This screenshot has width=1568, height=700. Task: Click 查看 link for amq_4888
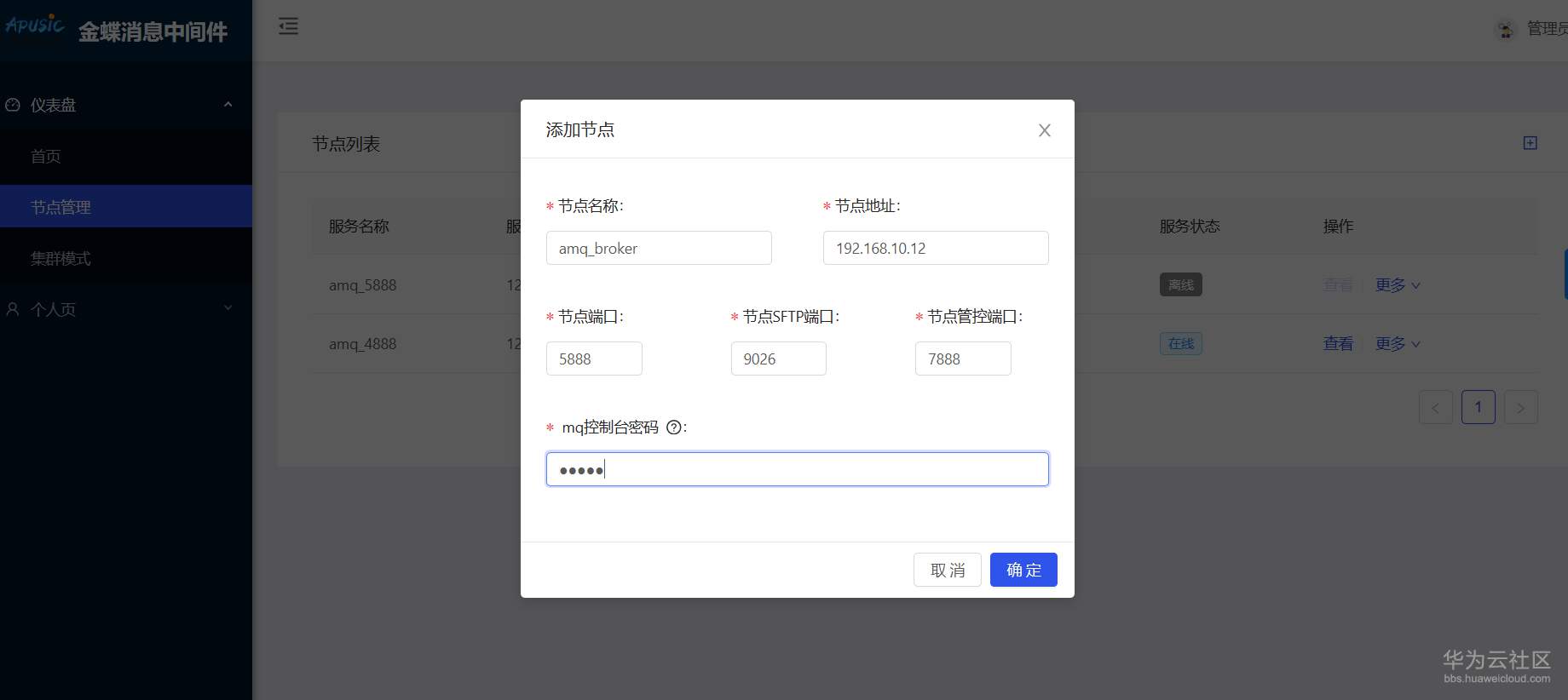(1338, 344)
